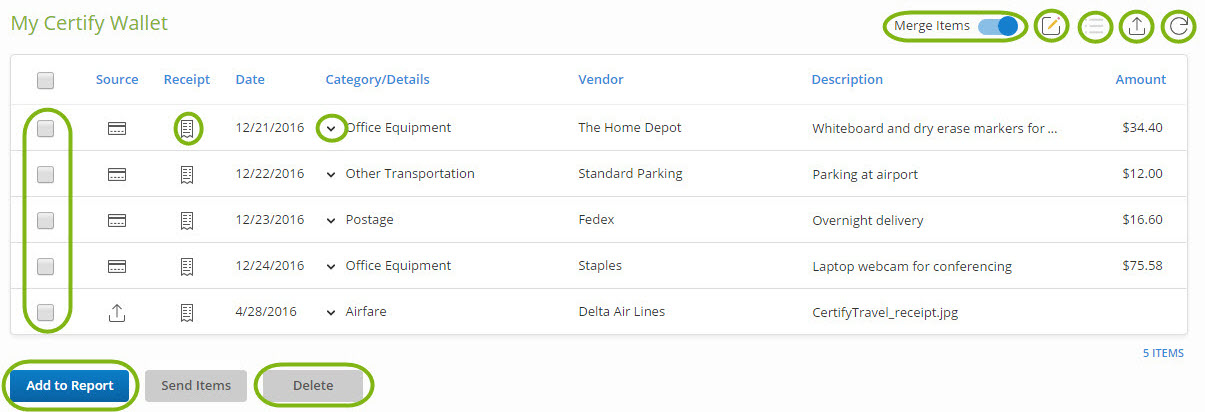Click the list view icon in toolbar
This screenshot has height=412, width=1205.
coord(1096,27)
